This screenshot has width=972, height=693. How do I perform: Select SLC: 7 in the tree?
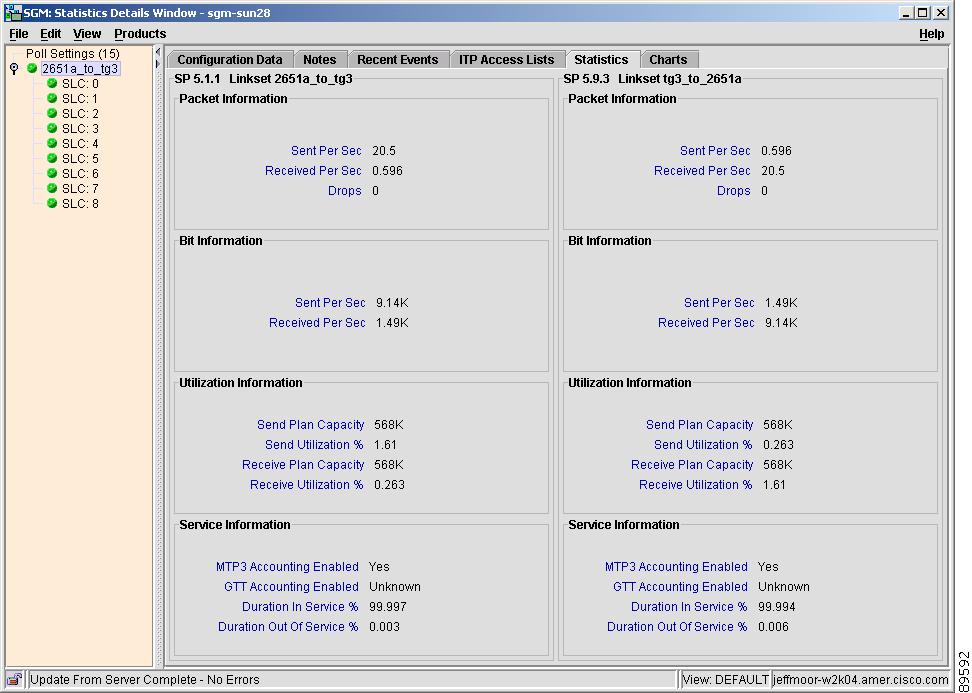pyautogui.click(x=80, y=188)
